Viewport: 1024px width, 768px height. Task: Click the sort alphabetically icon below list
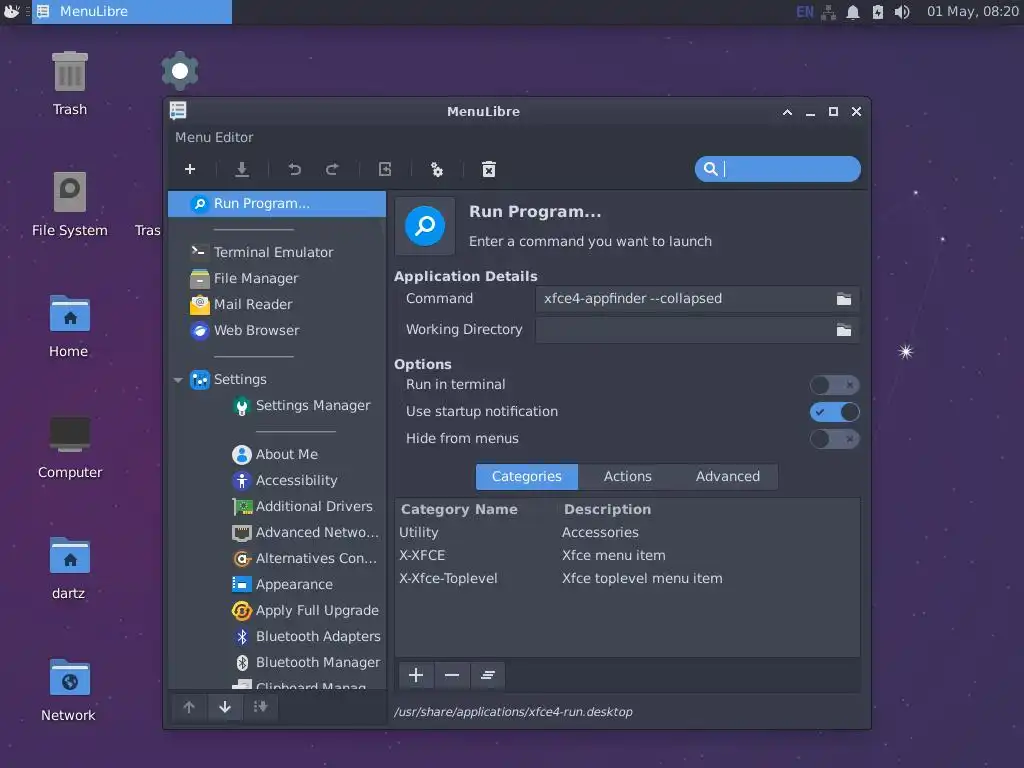261,707
